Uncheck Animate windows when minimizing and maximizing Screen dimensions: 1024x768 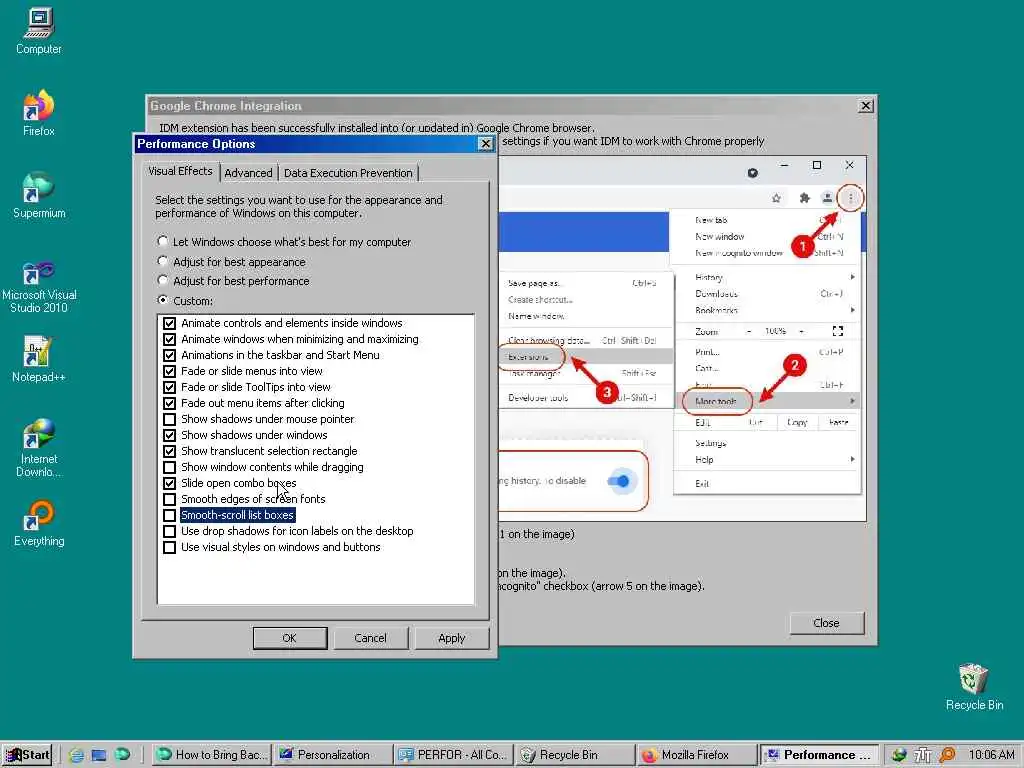point(170,339)
